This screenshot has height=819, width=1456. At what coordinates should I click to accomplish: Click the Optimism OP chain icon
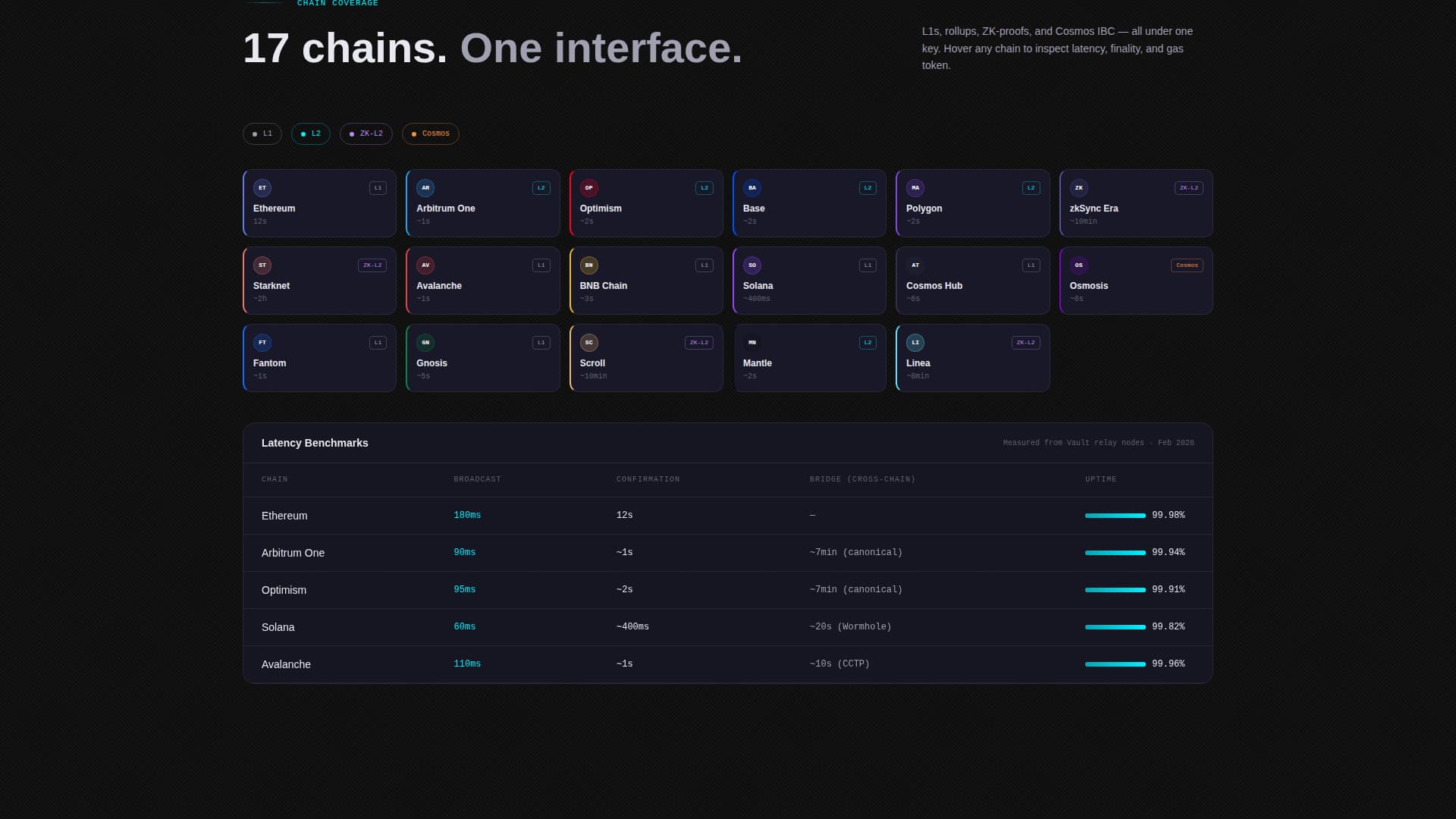coord(589,188)
